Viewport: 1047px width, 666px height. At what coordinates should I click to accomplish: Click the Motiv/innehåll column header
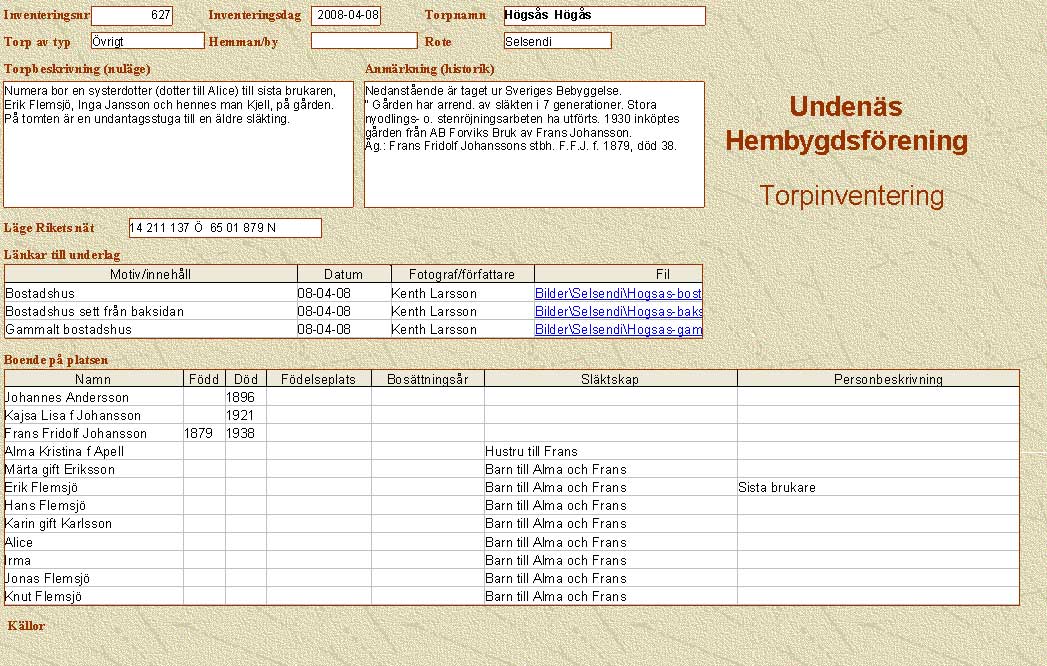[x=151, y=274]
